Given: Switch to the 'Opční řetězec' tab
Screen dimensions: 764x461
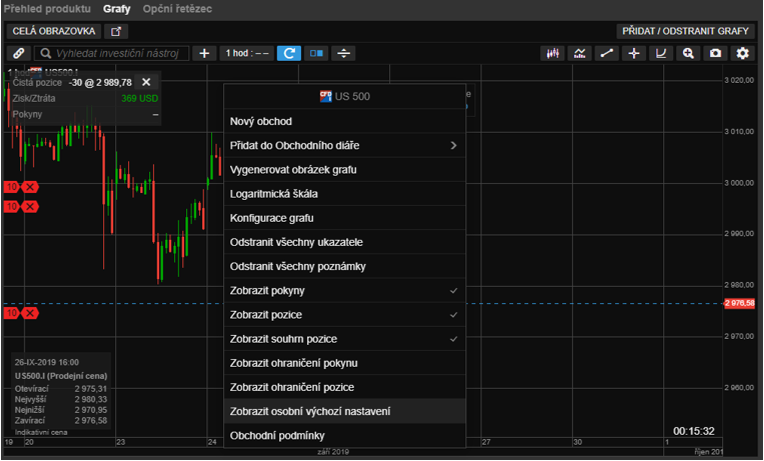Looking at the screenshot, I should (177, 8).
